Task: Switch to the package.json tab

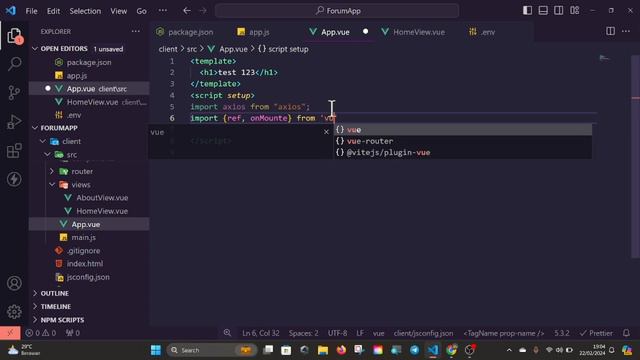Action: pyautogui.click(x=191, y=32)
